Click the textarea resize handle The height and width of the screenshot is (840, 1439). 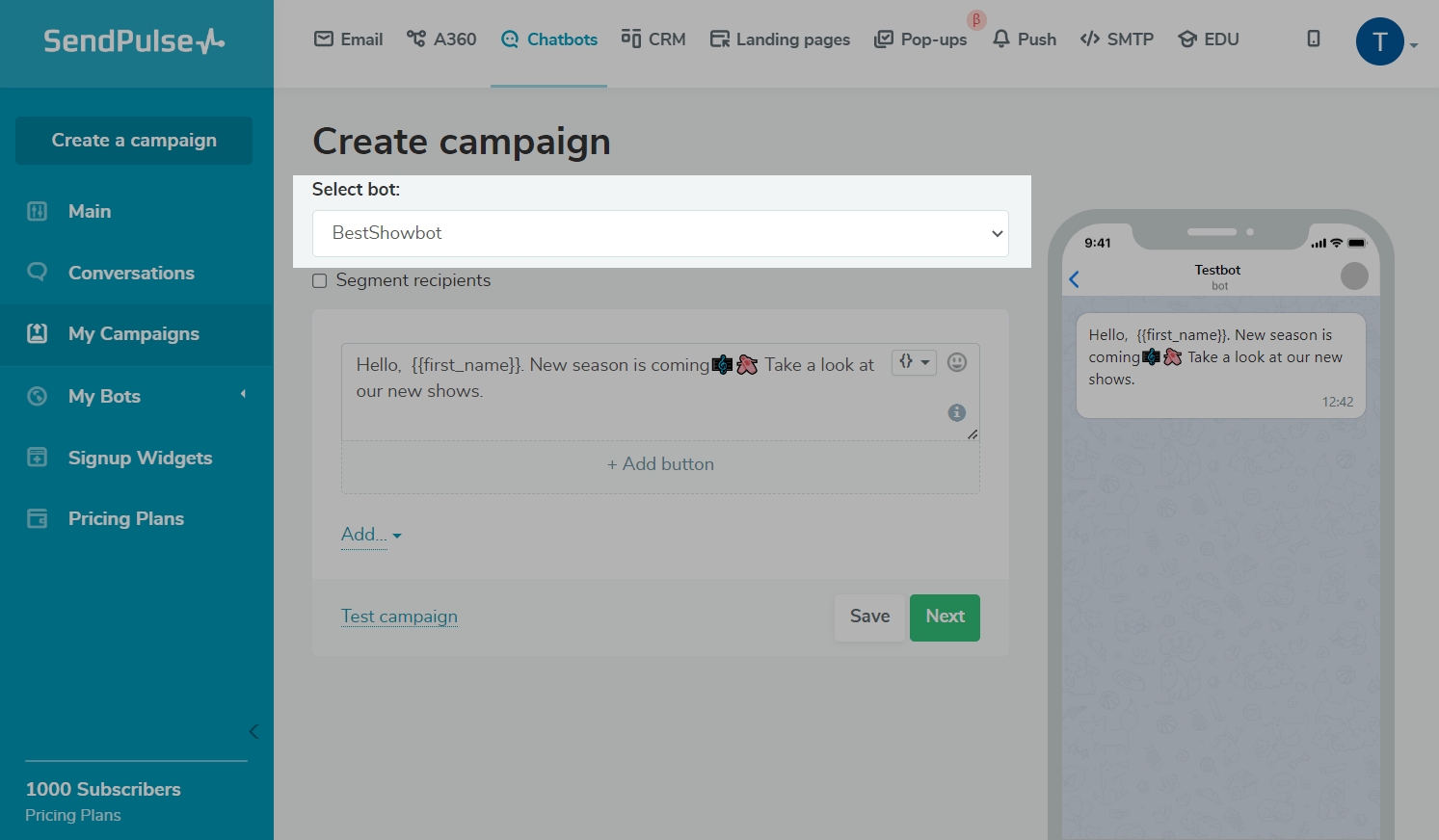tap(973, 434)
